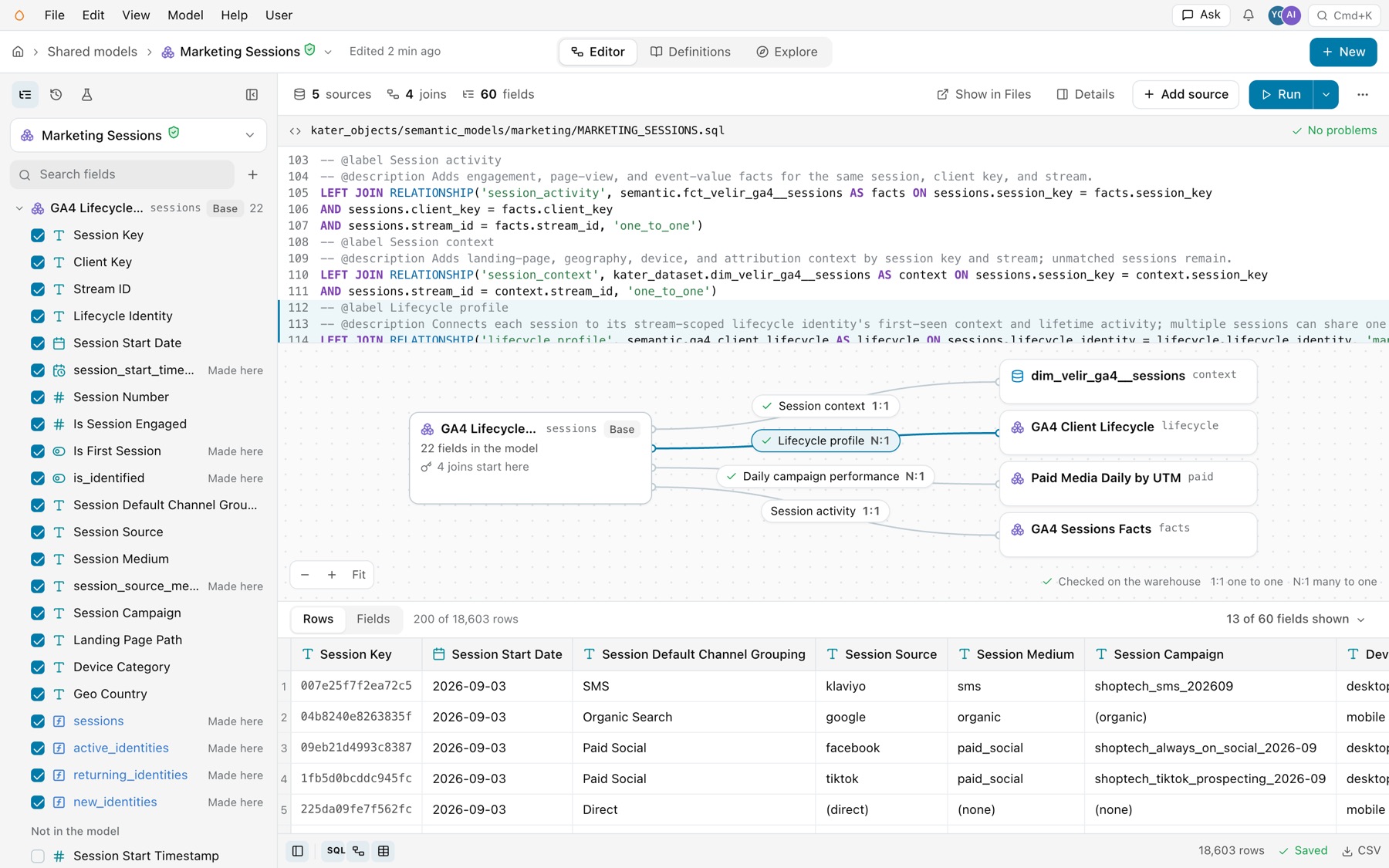Select the Rows tab in results
1389x868 pixels.
pos(318,619)
